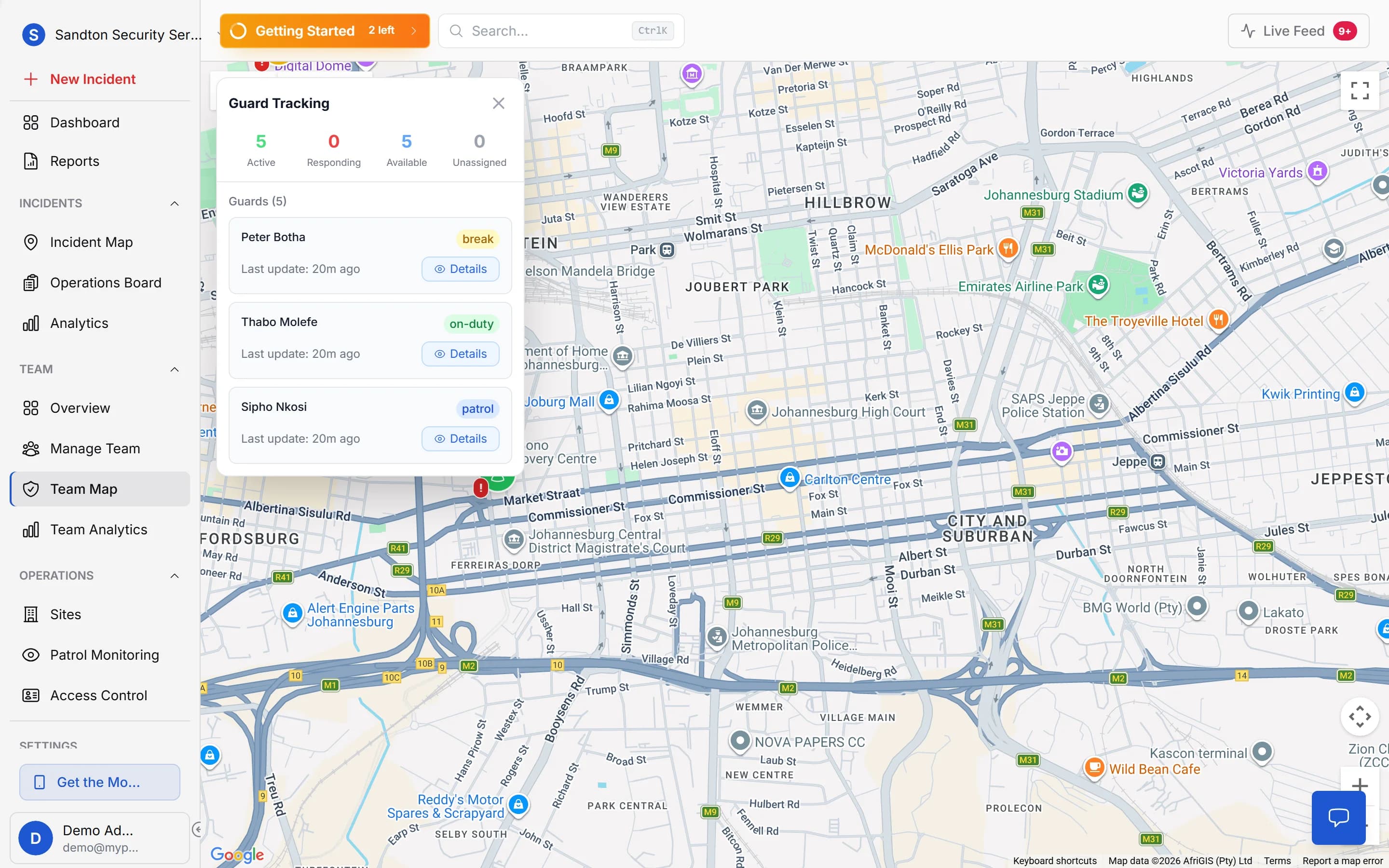Open Access Control
The height and width of the screenshot is (868, 1389).
(99, 694)
